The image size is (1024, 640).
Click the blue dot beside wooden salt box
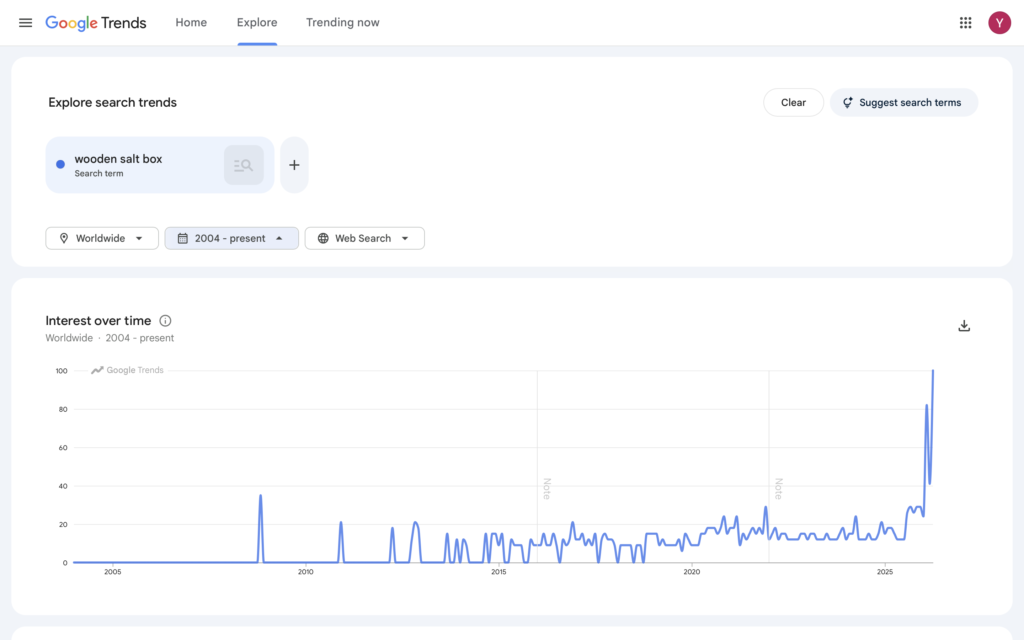tap(61, 165)
